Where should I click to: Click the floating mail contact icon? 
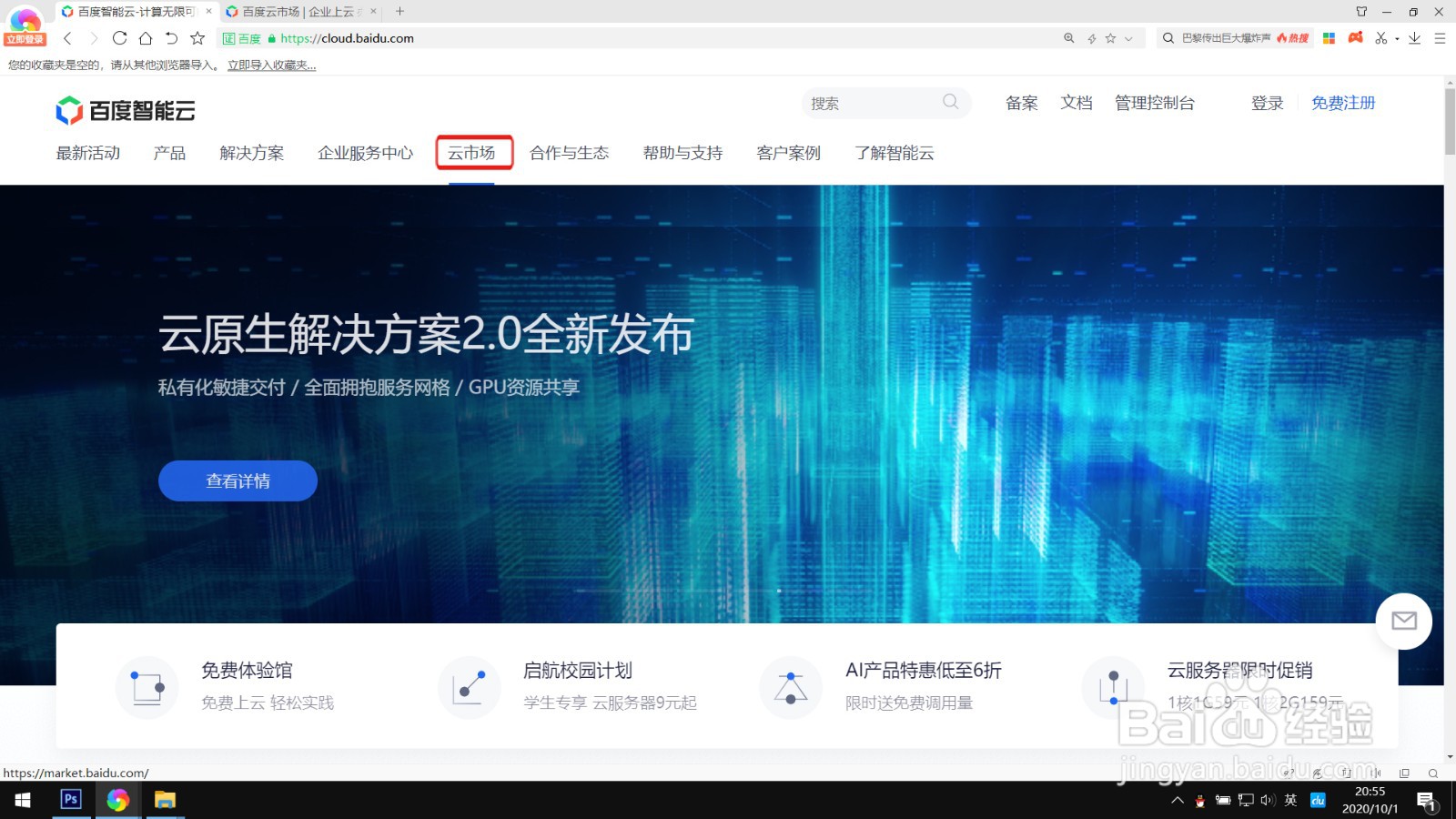click(1404, 621)
